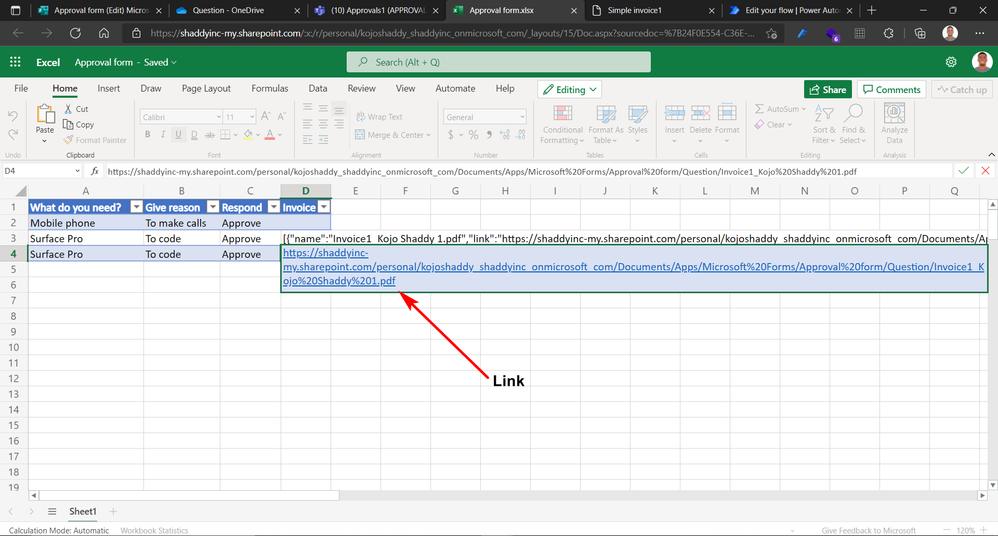Confirm formula entry with green checkmark

tap(964, 171)
